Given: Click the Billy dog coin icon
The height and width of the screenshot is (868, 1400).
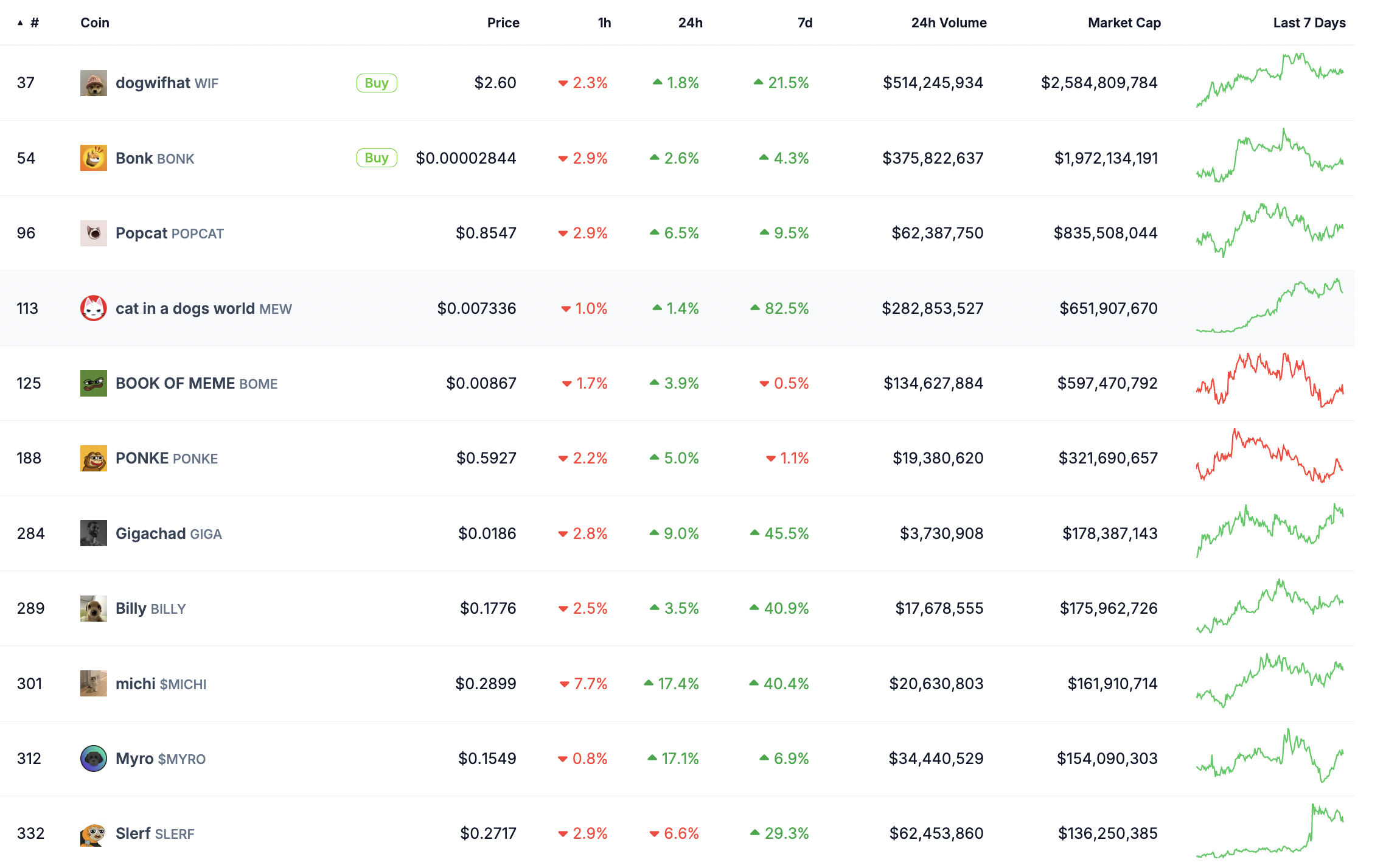Looking at the screenshot, I should (x=94, y=608).
